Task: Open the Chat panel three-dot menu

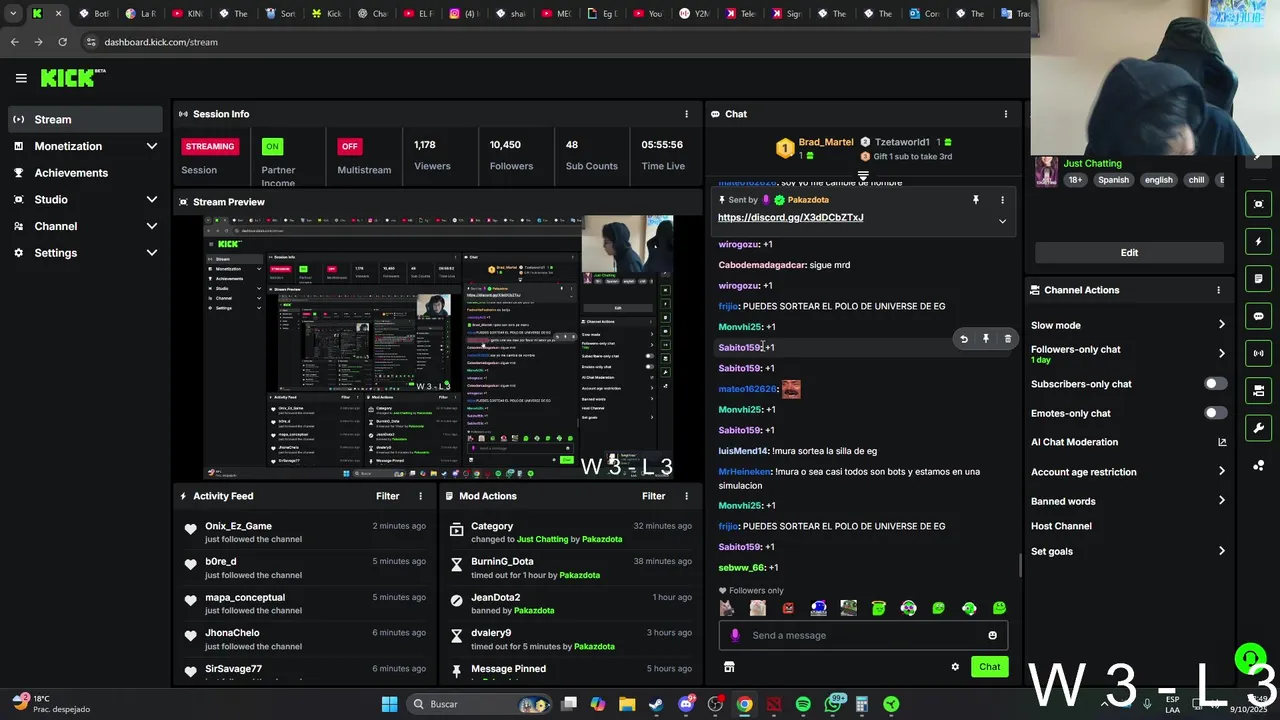Action: click(1006, 114)
